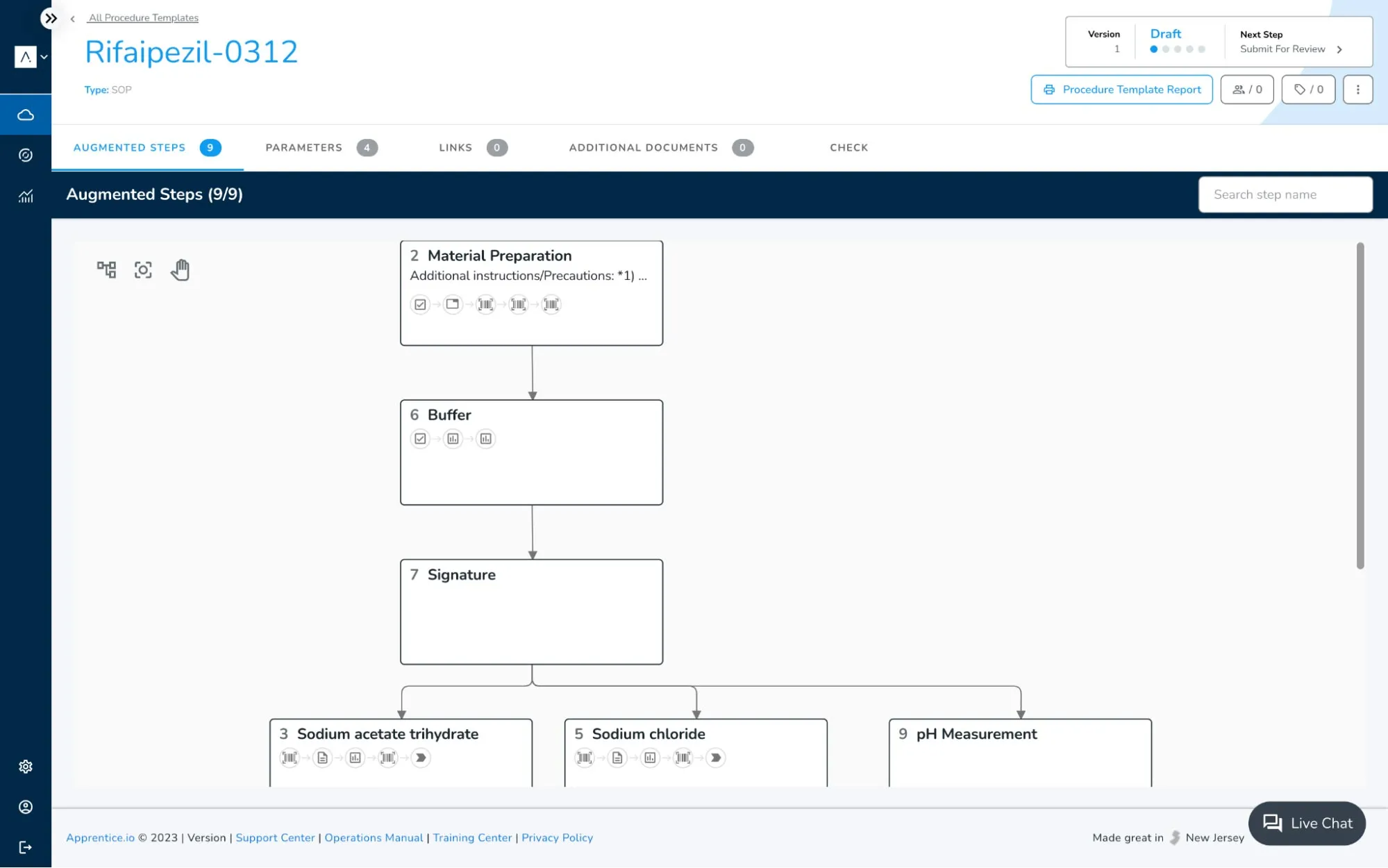Expand the sidebar with double-chevron button
Viewport: 1388px width, 868px height.
coord(51,18)
